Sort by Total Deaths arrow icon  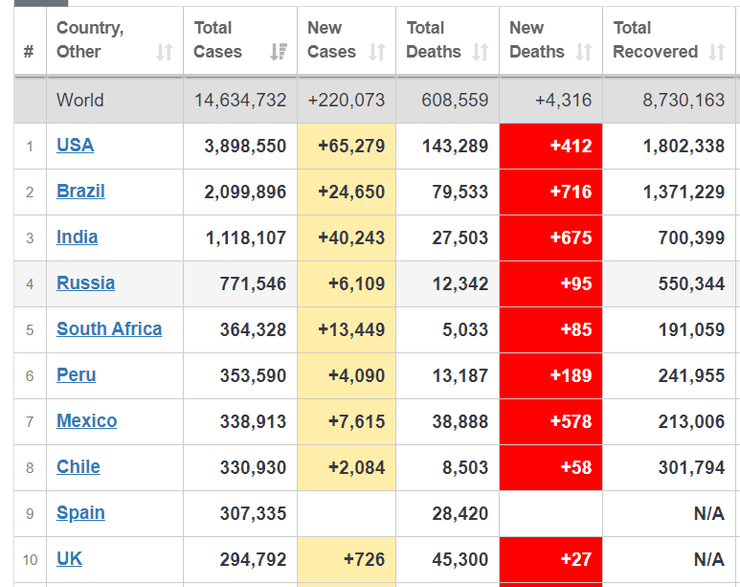pos(480,52)
